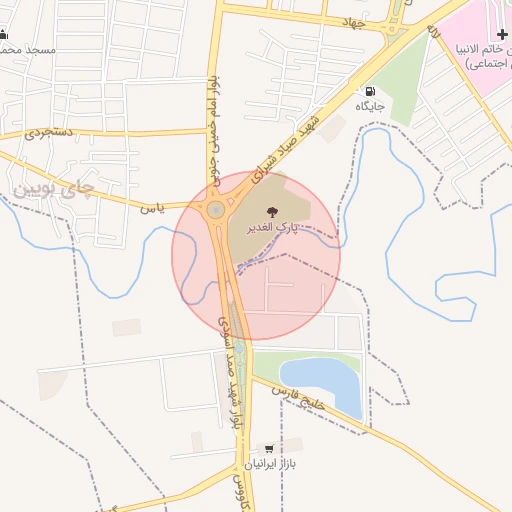Click the شهید صیاد شیرازی road label

(285, 150)
